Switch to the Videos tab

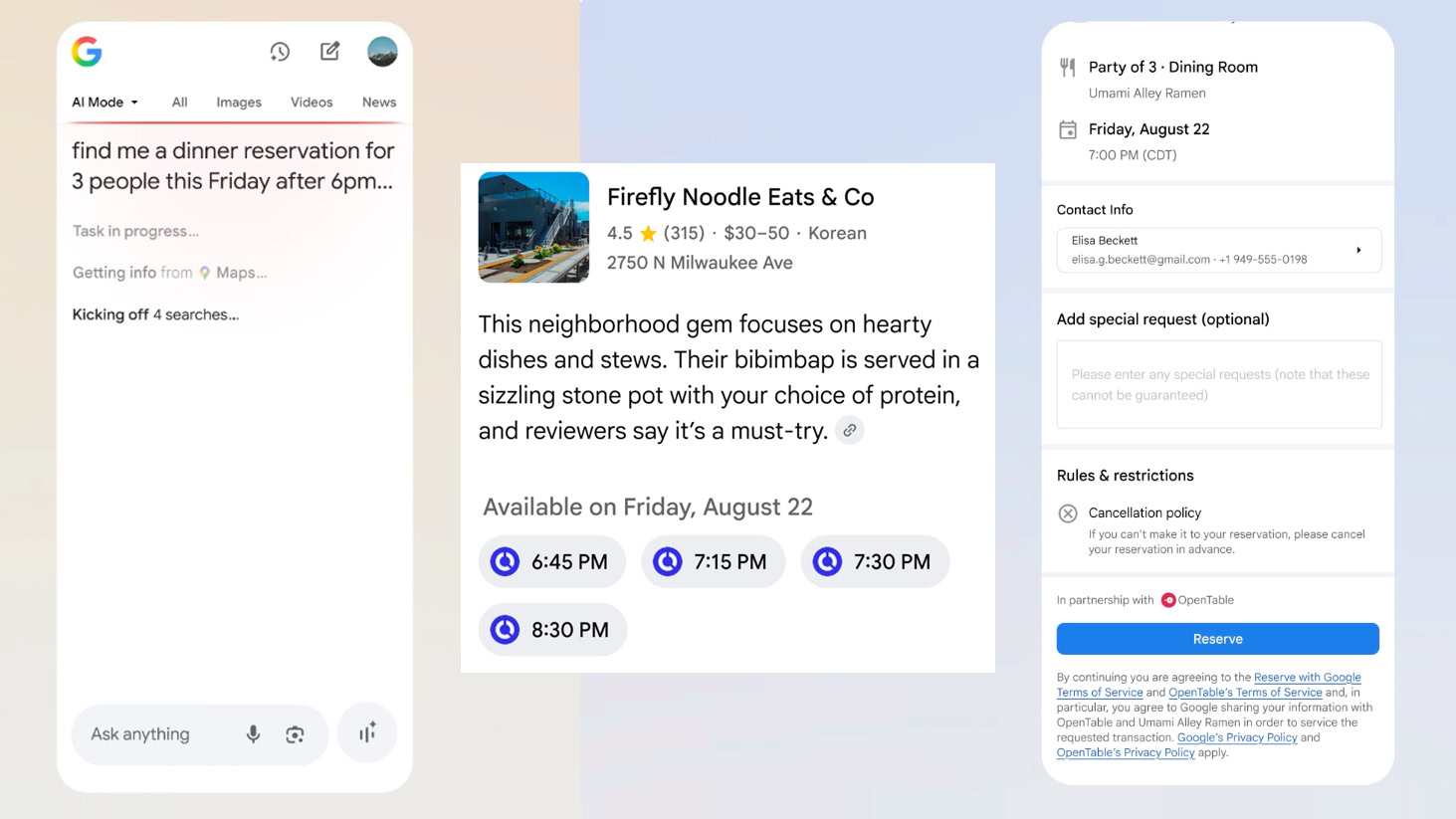pyautogui.click(x=312, y=102)
